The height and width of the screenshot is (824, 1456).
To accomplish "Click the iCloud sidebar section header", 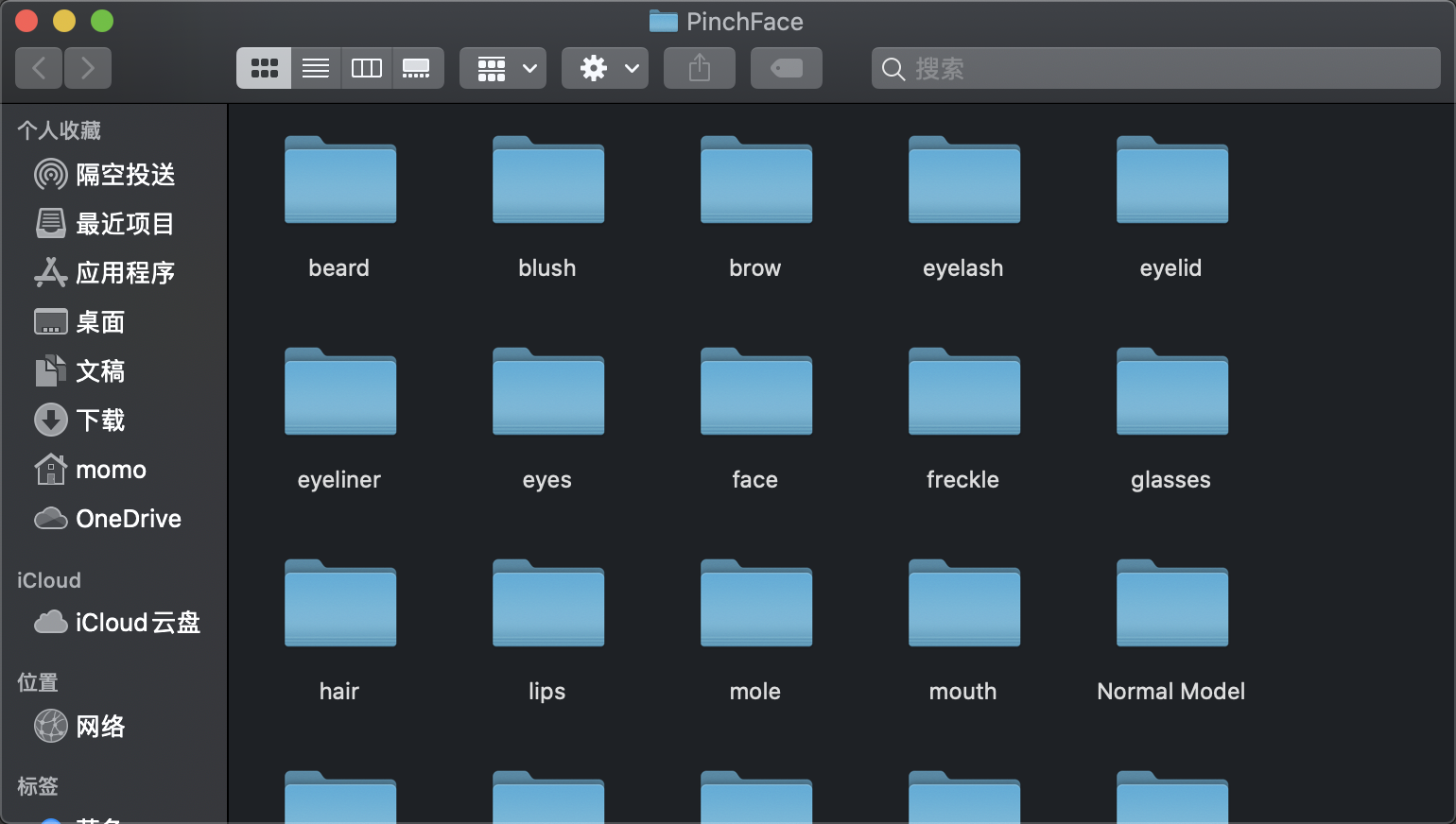I will [49, 580].
